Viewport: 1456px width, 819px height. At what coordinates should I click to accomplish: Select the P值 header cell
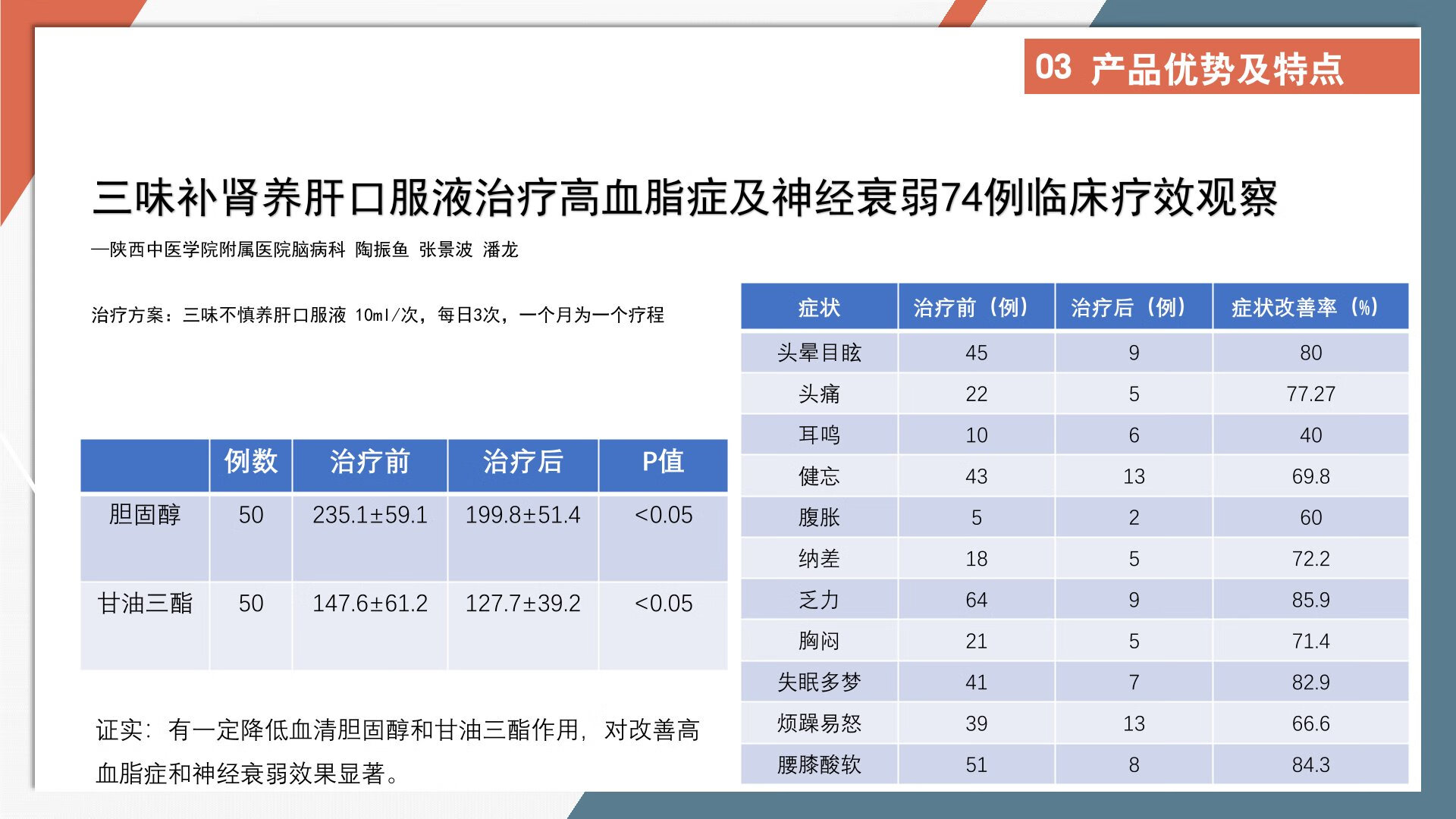click(663, 463)
